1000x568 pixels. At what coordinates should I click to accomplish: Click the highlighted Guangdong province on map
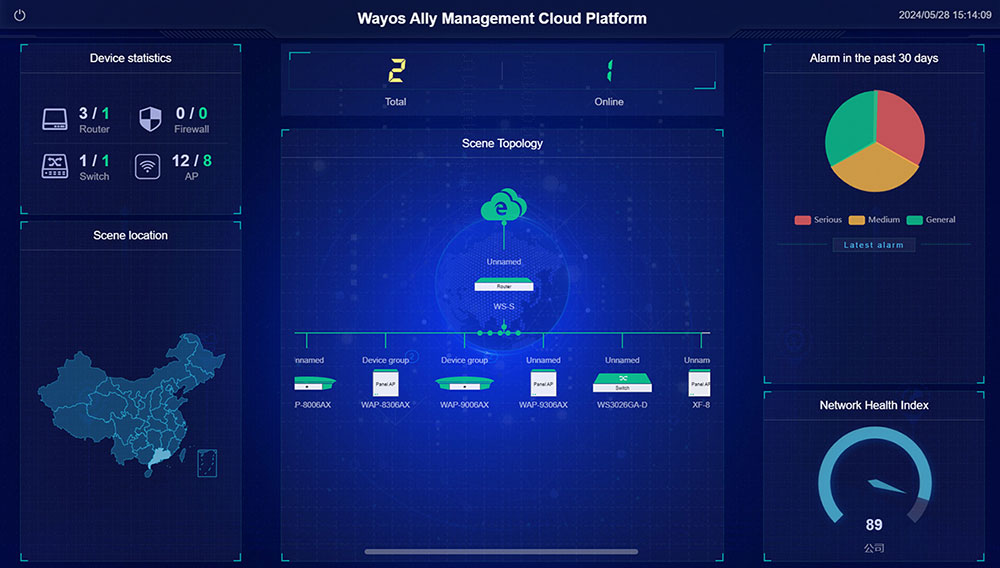point(158,458)
